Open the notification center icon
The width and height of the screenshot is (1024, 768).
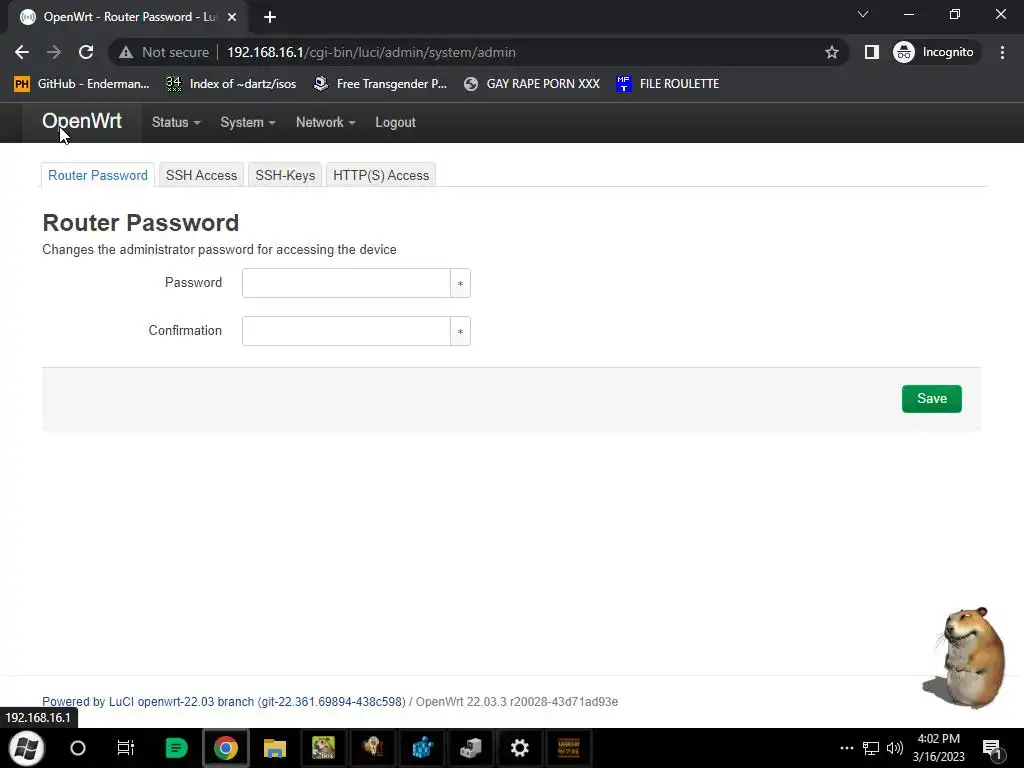point(992,748)
